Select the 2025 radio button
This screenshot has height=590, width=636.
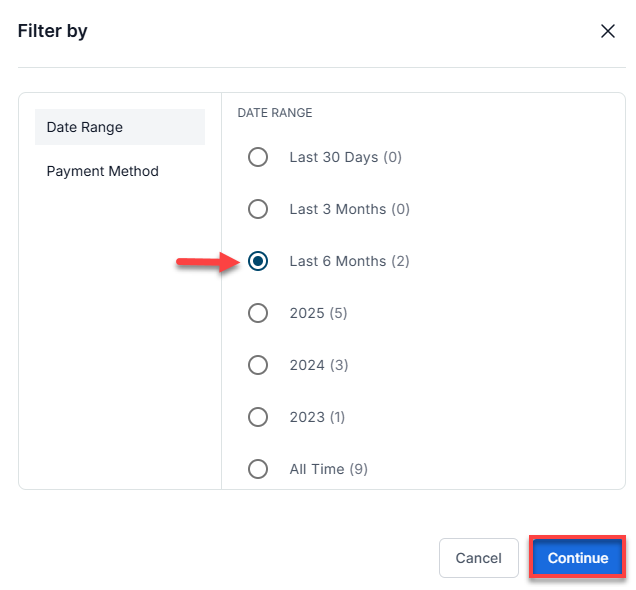258,313
